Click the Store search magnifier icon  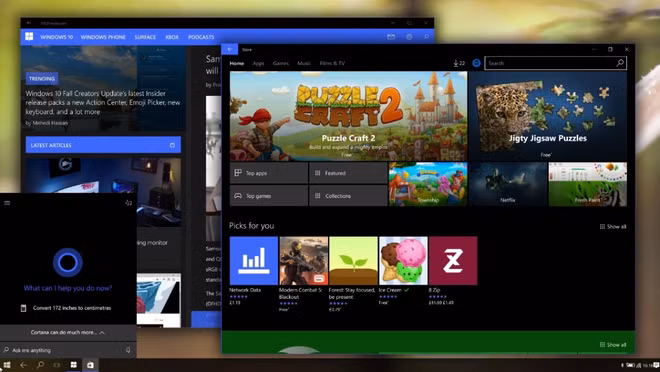point(620,63)
